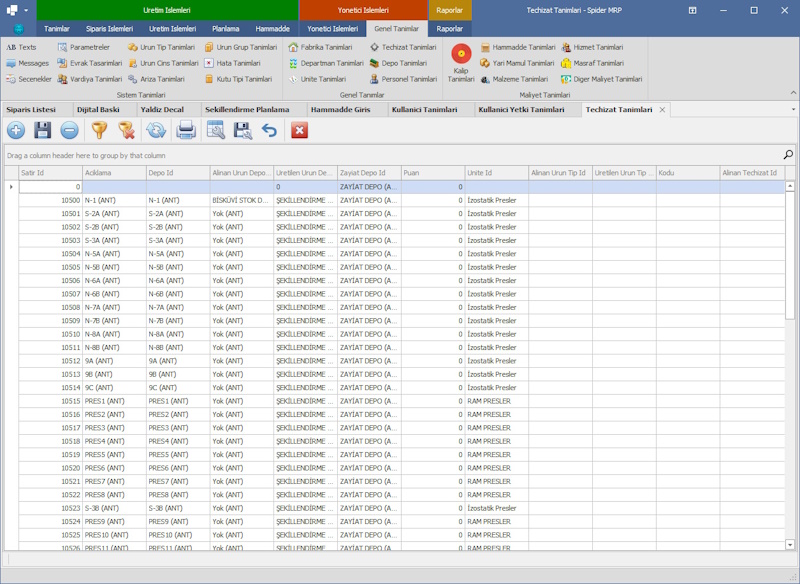Save records with the floppy disk icon
Image resolution: width=800 pixels, height=584 pixels.
(x=42, y=131)
